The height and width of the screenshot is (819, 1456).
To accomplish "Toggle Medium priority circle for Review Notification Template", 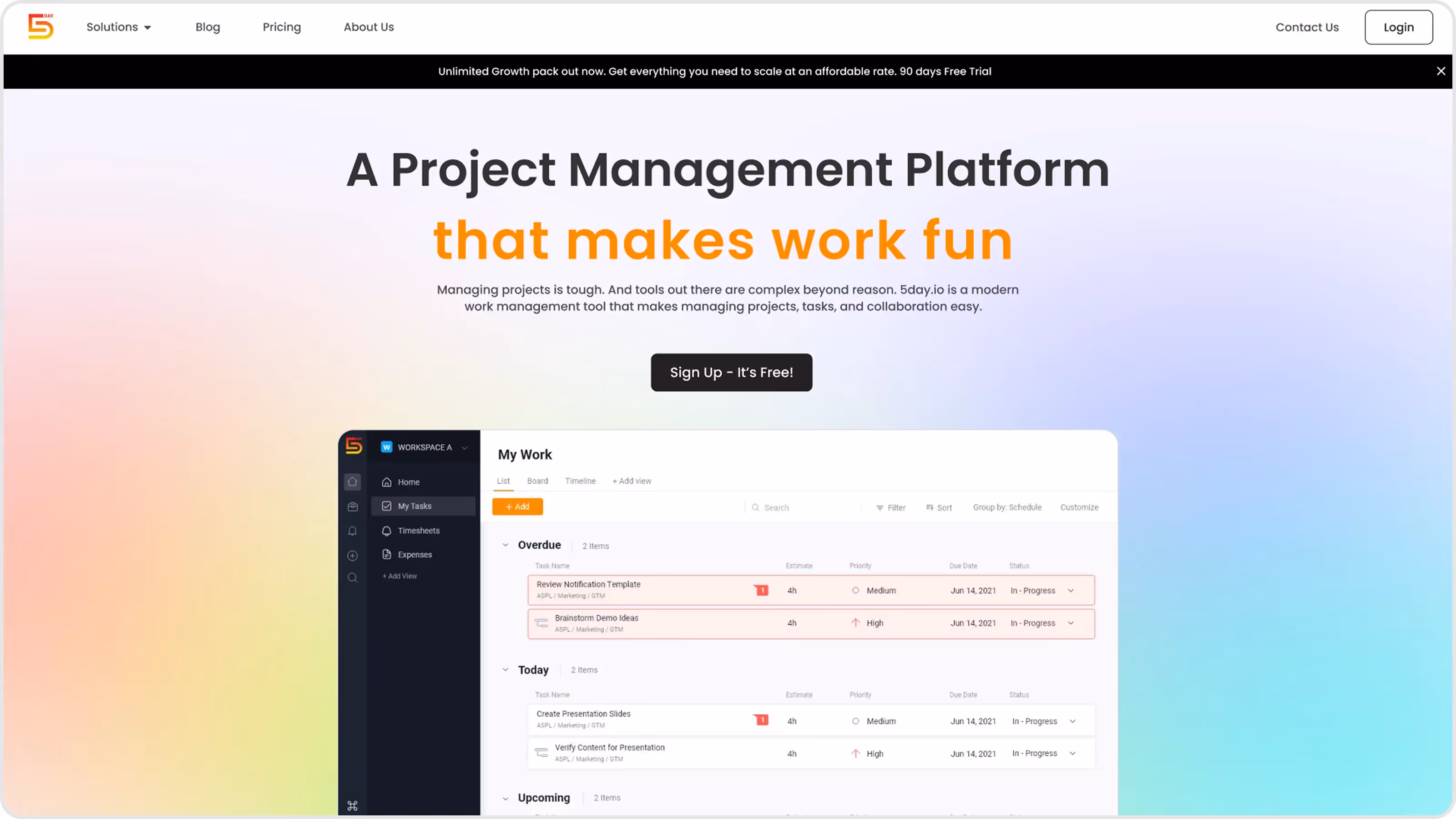I will tap(856, 590).
